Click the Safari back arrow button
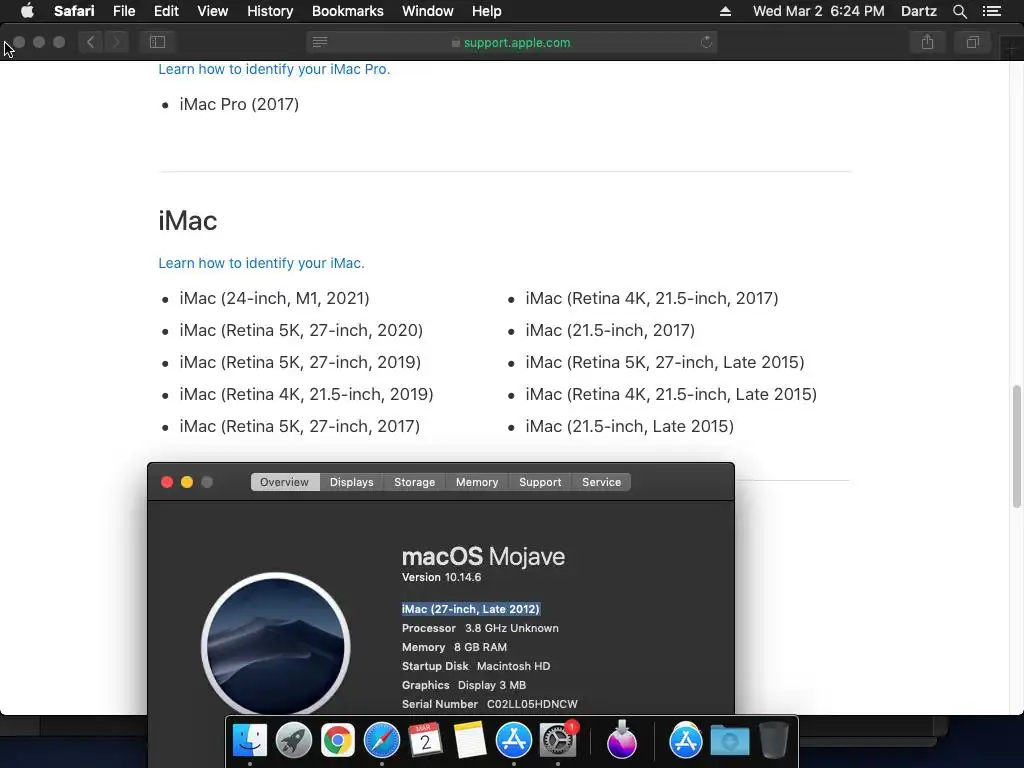The width and height of the screenshot is (1024, 768). pos(91,42)
